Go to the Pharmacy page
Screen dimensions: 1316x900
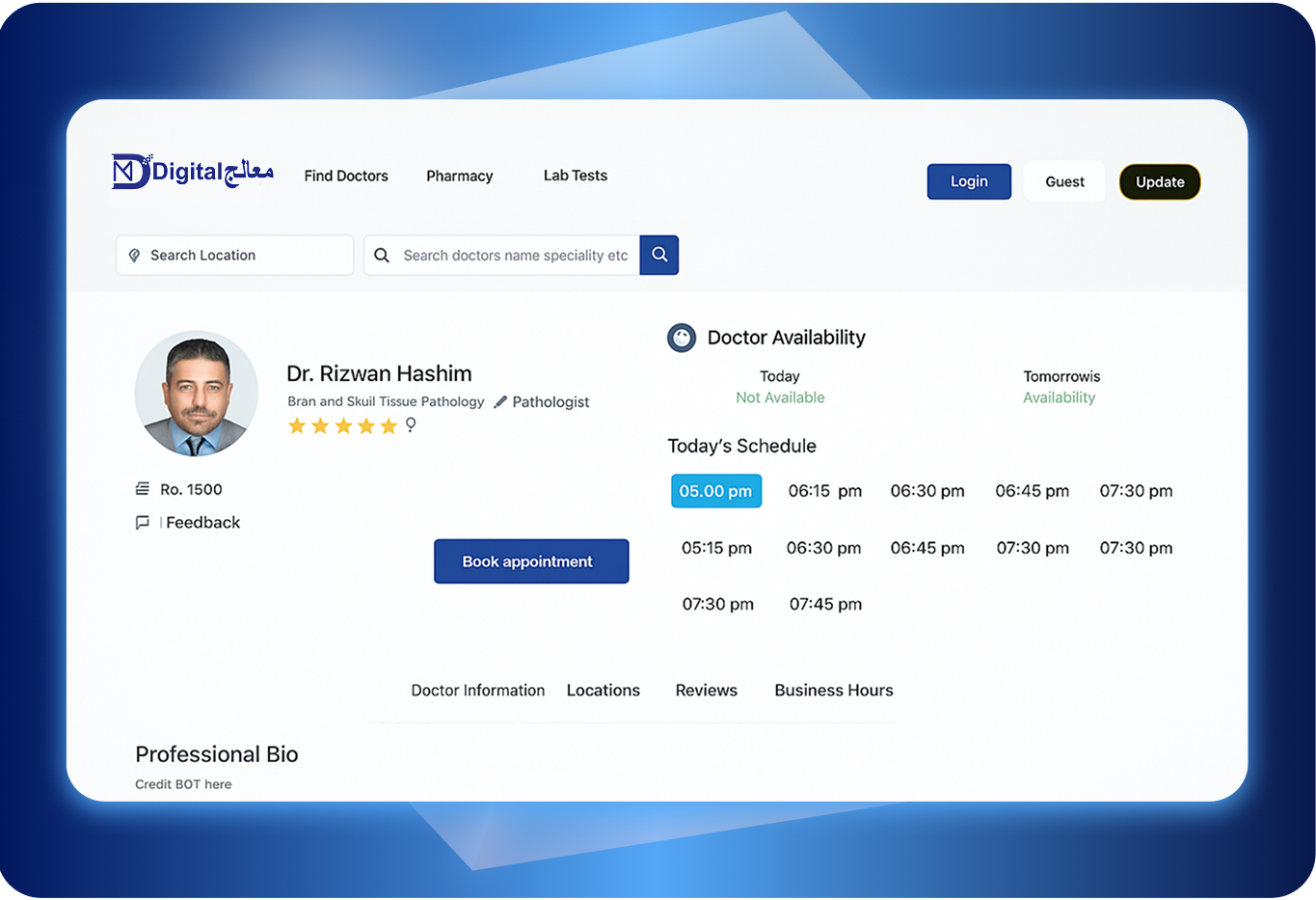click(x=460, y=176)
